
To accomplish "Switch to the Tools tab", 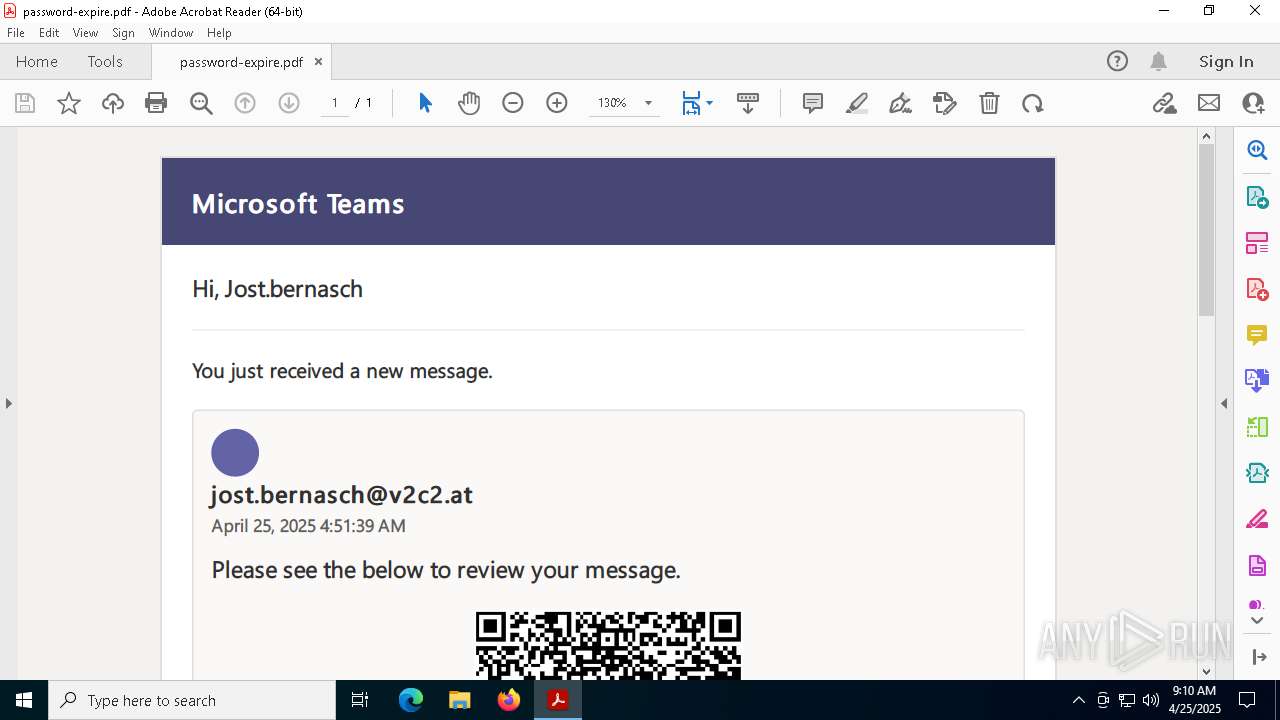I will tap(105, 61).
